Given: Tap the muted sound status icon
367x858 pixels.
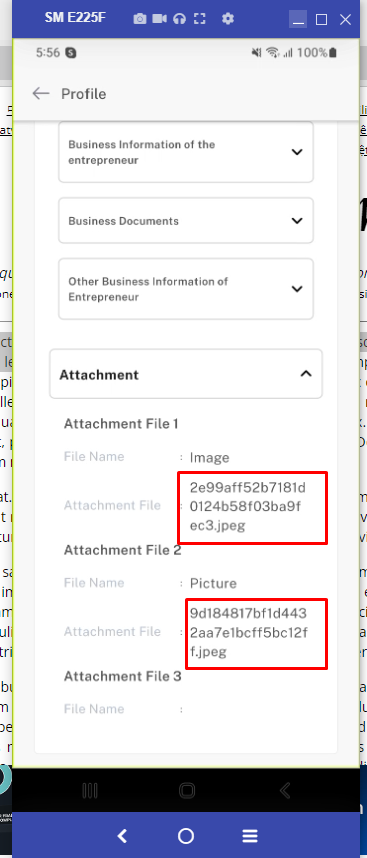Looking at the screenshot, I should tap(256, 53).
